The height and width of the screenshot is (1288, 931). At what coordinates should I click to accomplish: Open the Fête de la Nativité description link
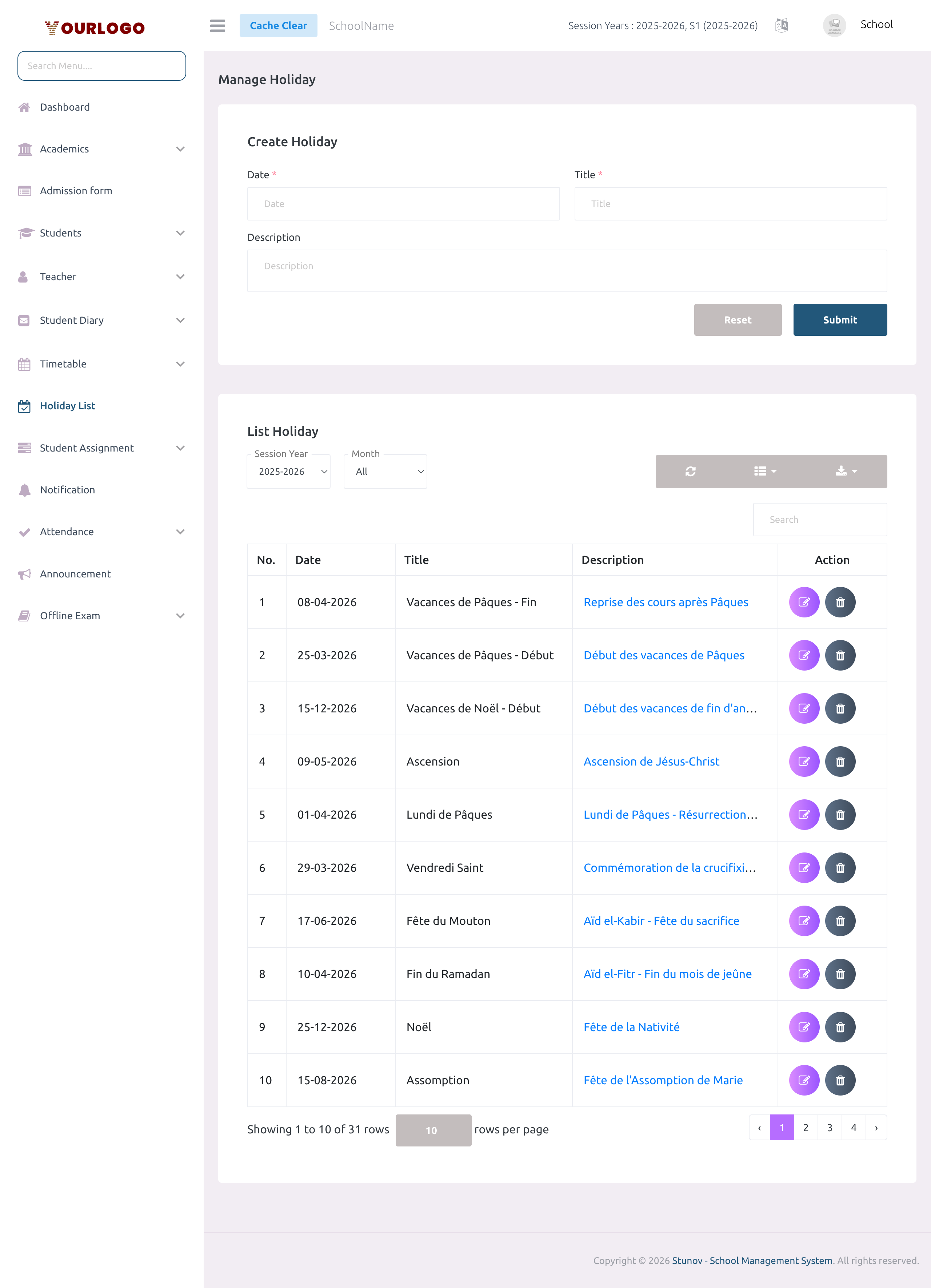coord(631,1027)
